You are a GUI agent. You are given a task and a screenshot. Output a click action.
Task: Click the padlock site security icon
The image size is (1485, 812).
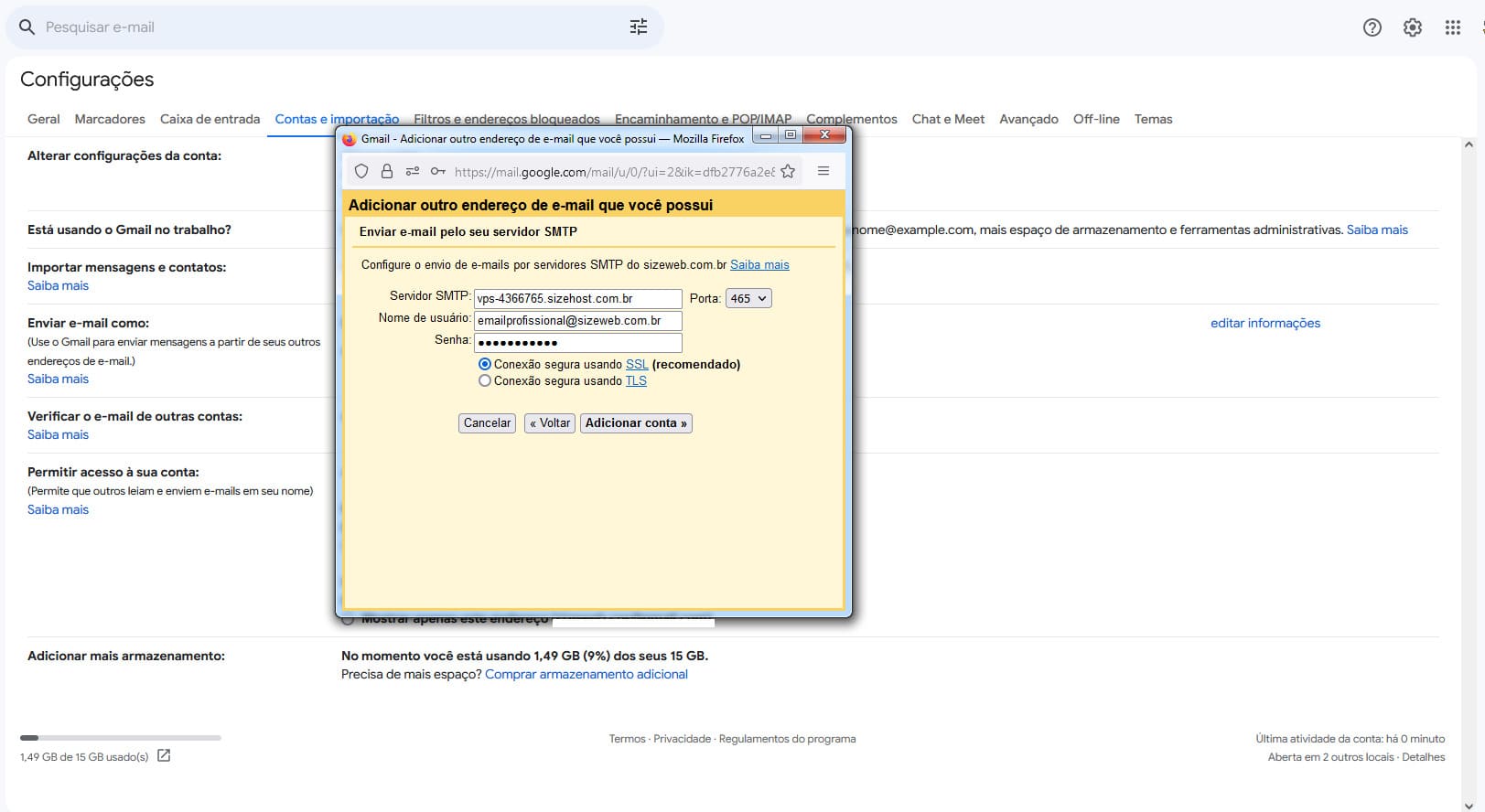pyautogui.click(x=387, y=171)
